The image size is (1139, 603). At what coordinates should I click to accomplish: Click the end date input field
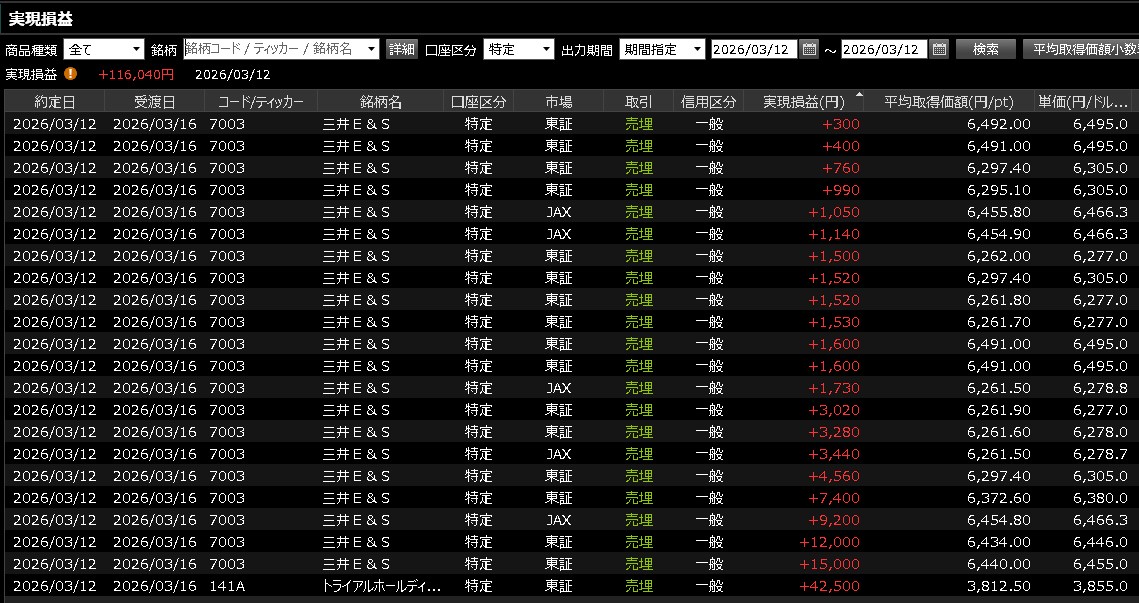coord(884,49)
